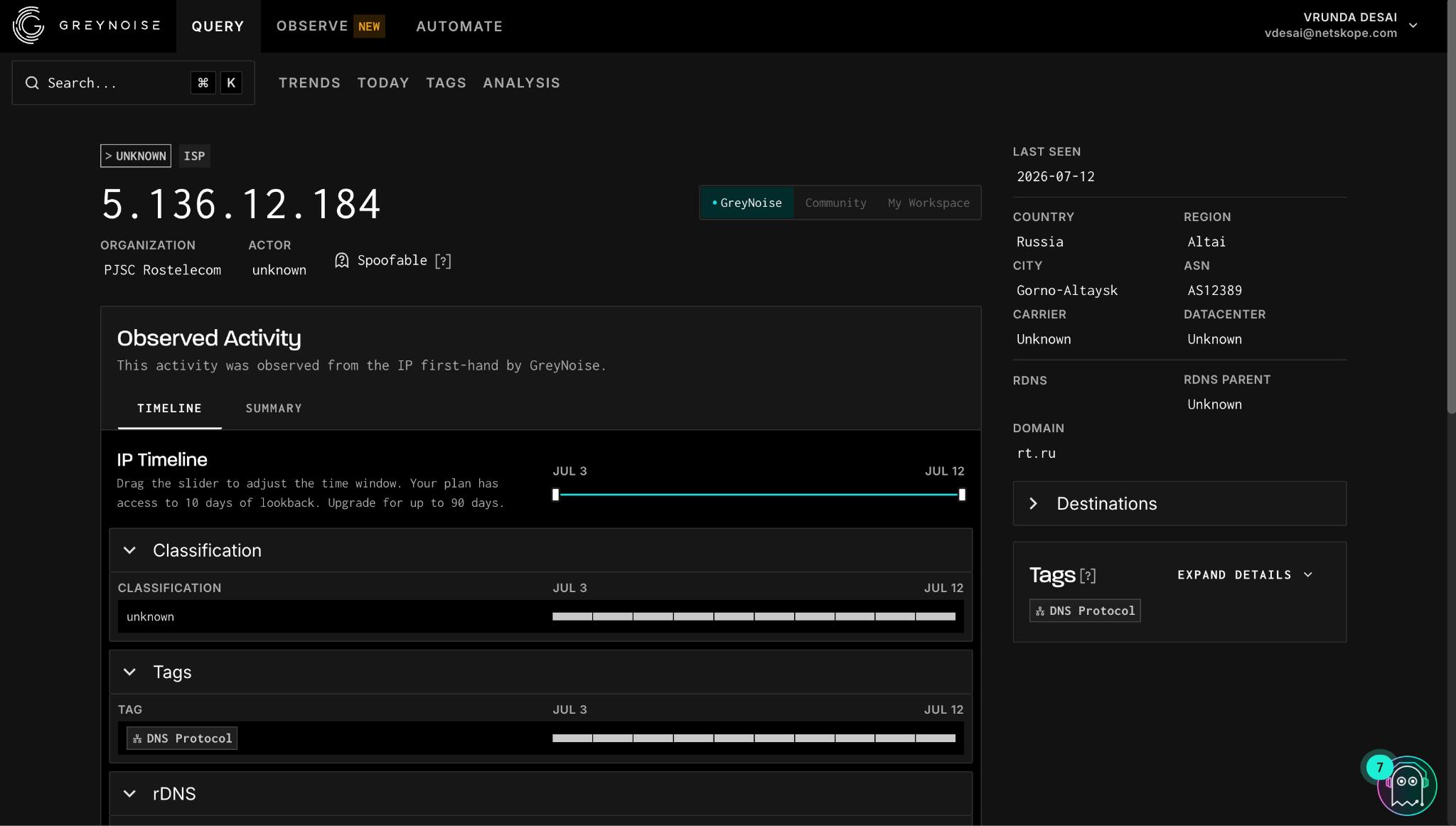Click the DNS Protocol tag icon in sidebar
The width and height of the screenshot is (1456, 826).
tap(1040, 611)
